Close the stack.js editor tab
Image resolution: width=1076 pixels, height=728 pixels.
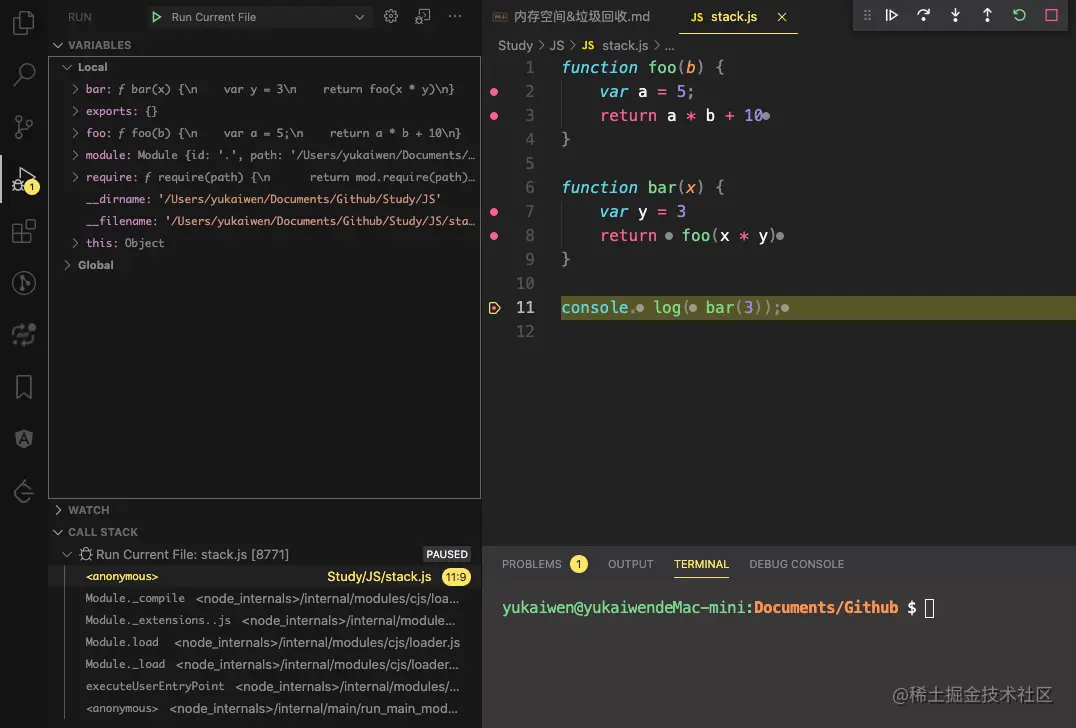pyautogui.click(x=782, y=17)
